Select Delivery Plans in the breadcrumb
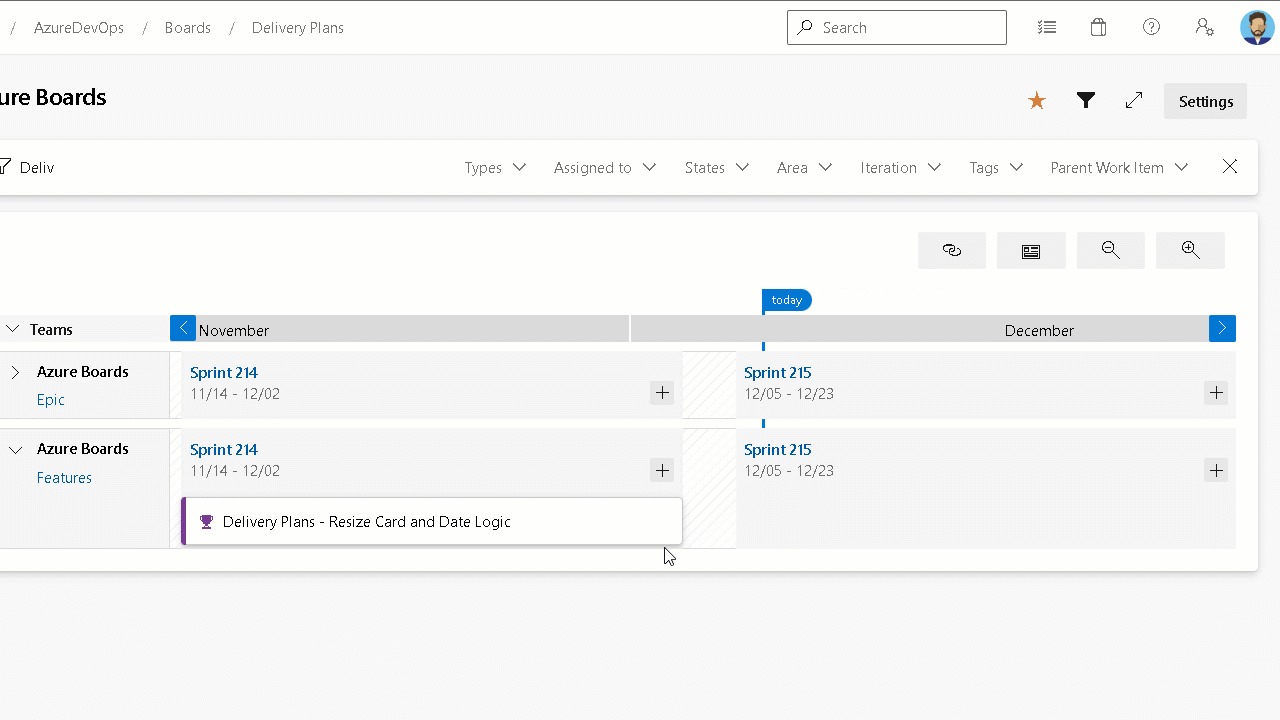The width and height of the screenshot is (1280, 720). click(297, 27)
